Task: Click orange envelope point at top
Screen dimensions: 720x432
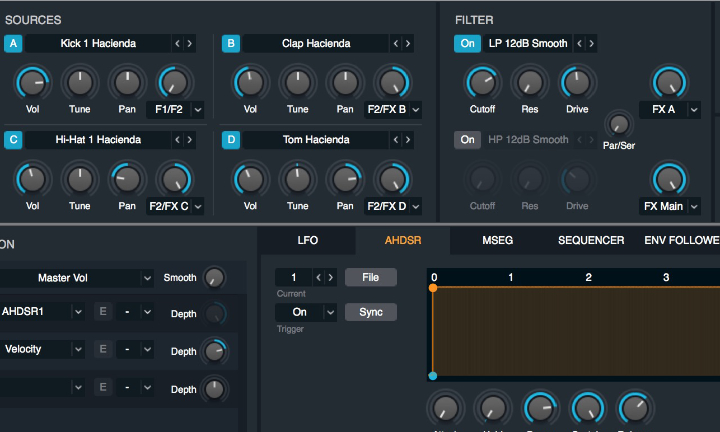Action: [433, 288]
